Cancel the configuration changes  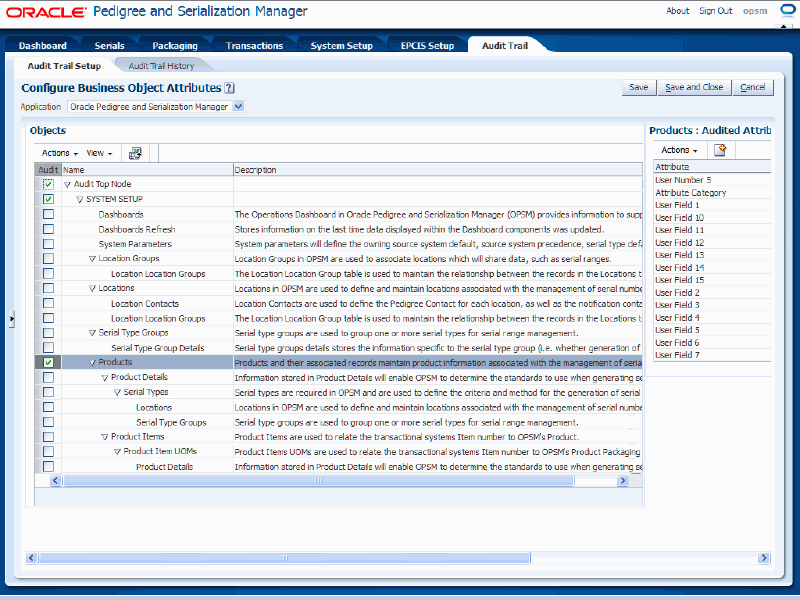(x=753, y=87)
